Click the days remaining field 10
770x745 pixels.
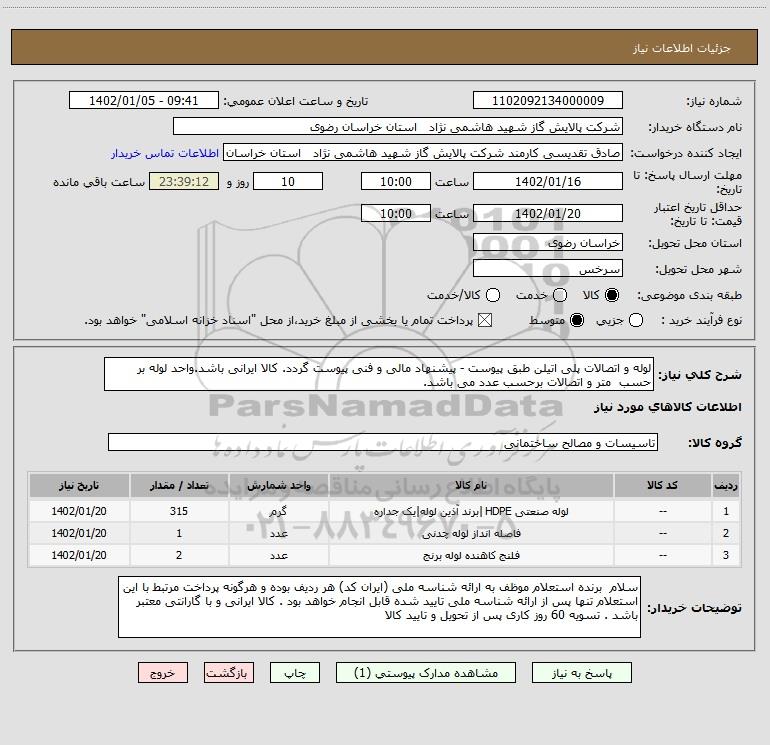(288, 181)
